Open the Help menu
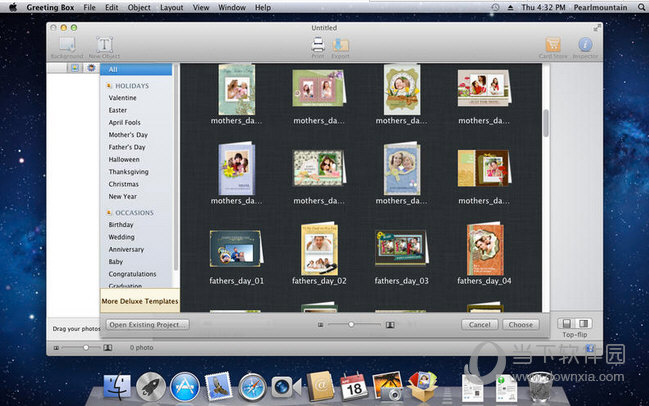The width and height of the screenshot is (649, 406). (263, 7)
